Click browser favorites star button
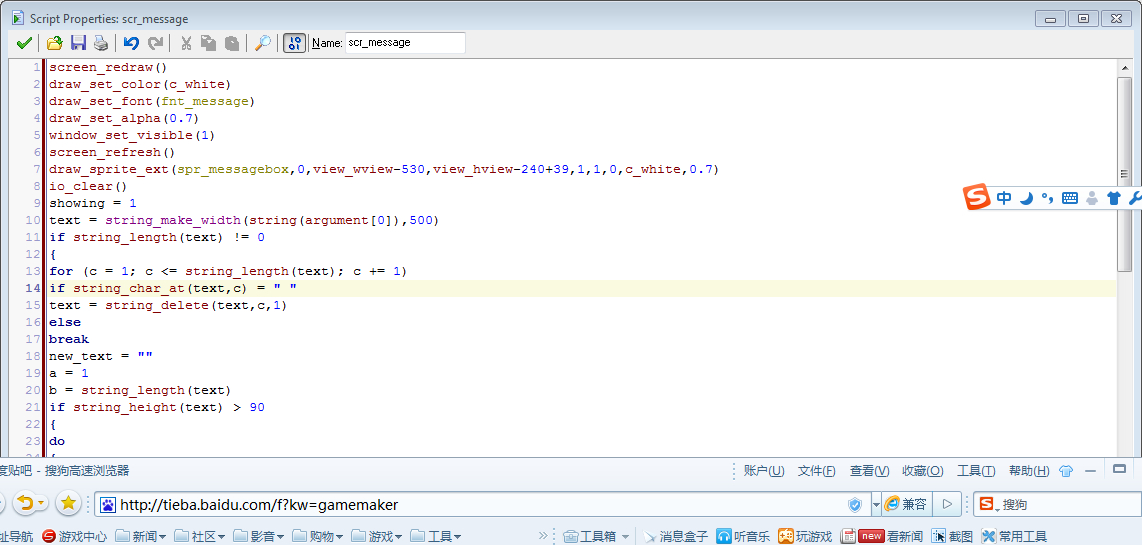 click(68, 503)
